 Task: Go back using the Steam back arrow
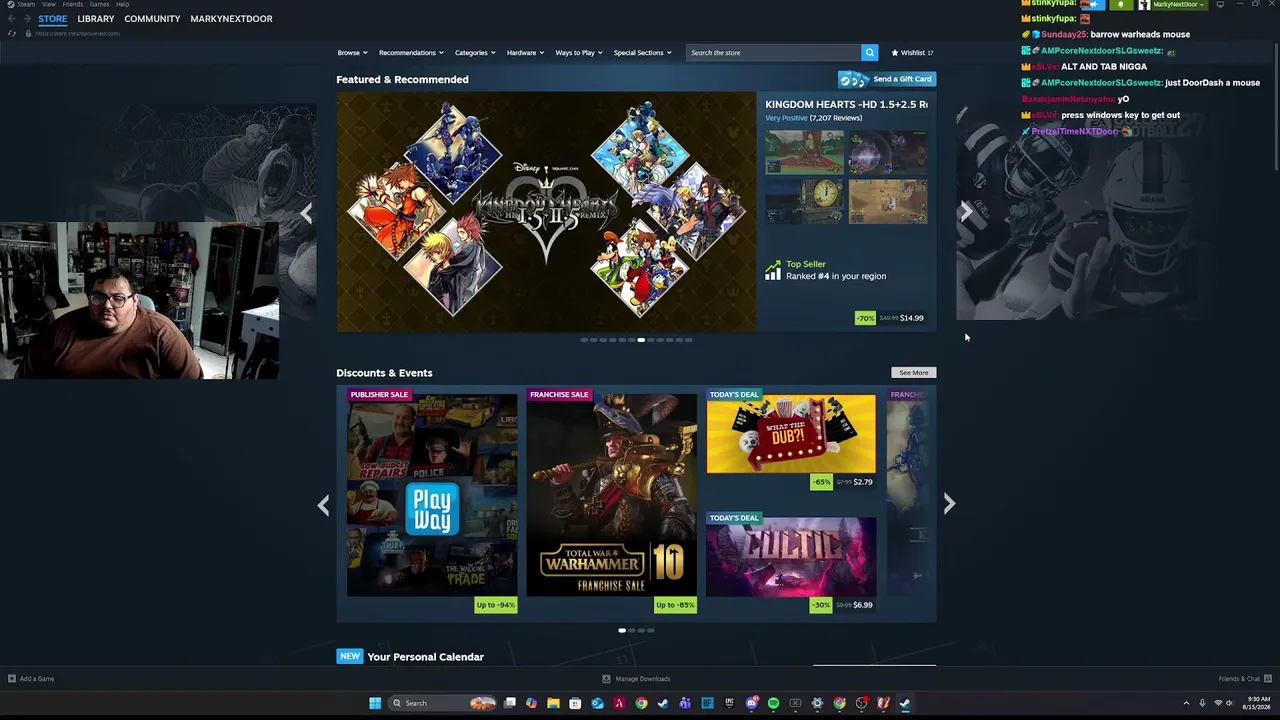tap(12, 18)
